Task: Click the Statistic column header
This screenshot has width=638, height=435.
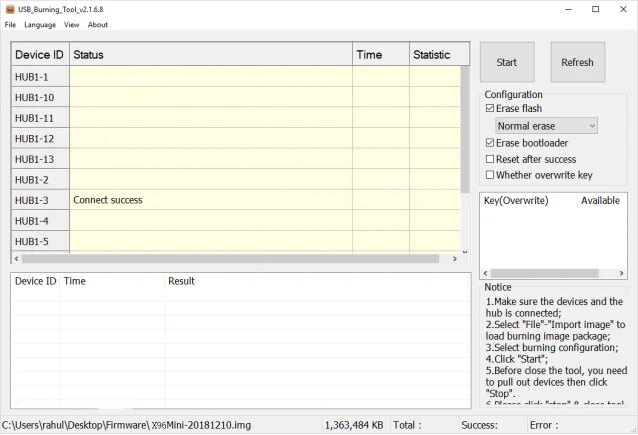Action: 432,55
